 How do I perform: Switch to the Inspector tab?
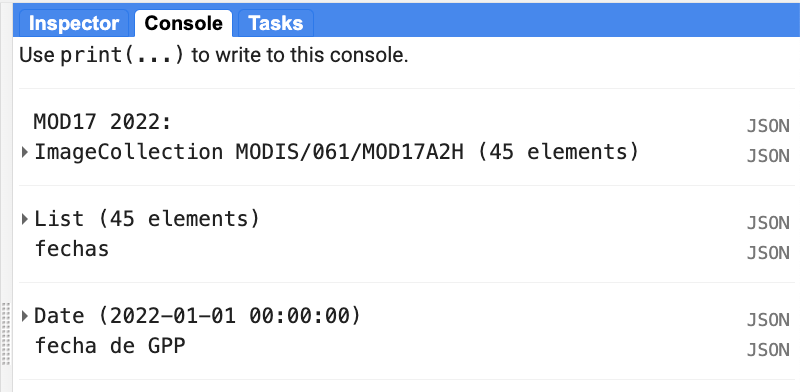pyautogui.click(x=73, y=23)
